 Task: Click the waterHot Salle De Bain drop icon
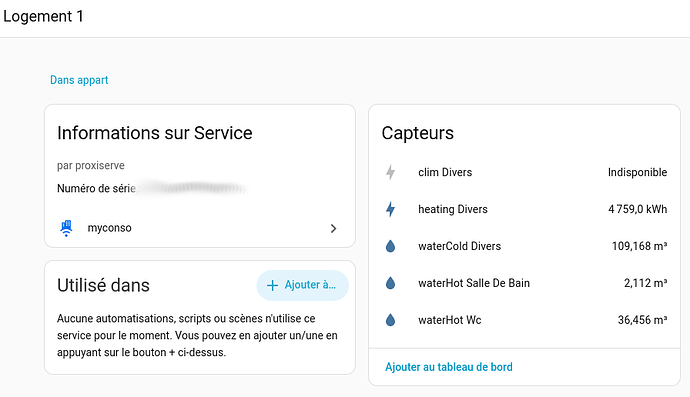pos(390,283)
